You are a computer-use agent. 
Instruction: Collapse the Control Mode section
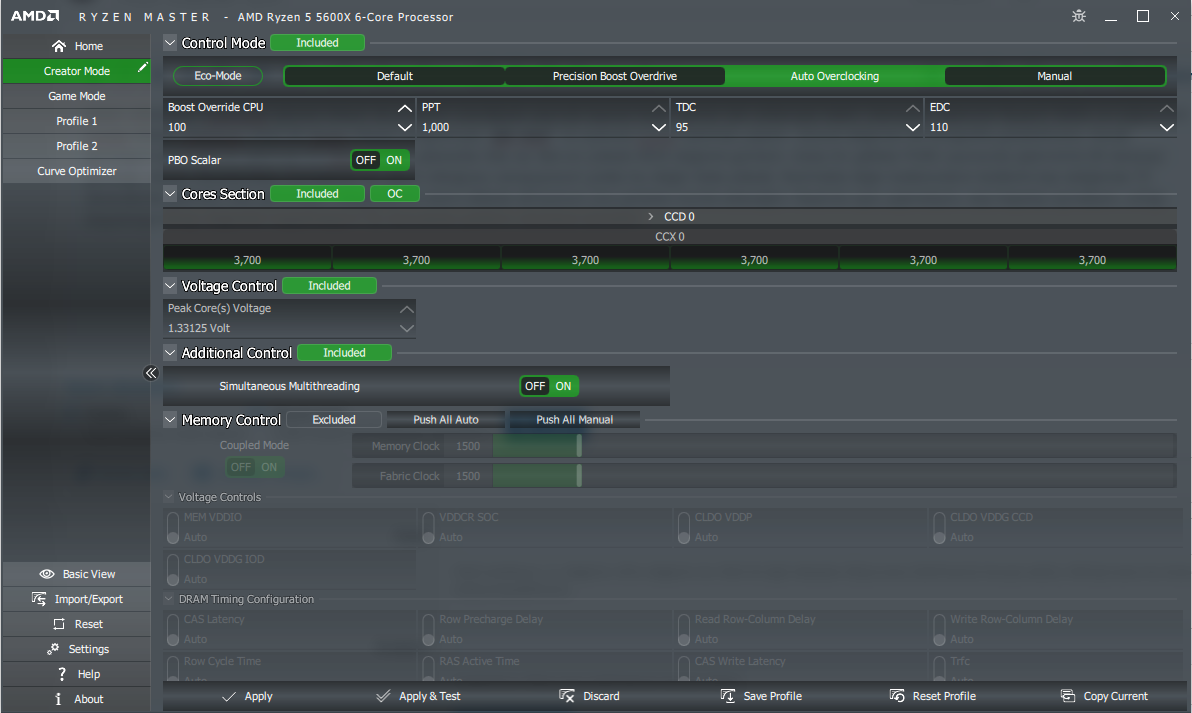(170, 43)
